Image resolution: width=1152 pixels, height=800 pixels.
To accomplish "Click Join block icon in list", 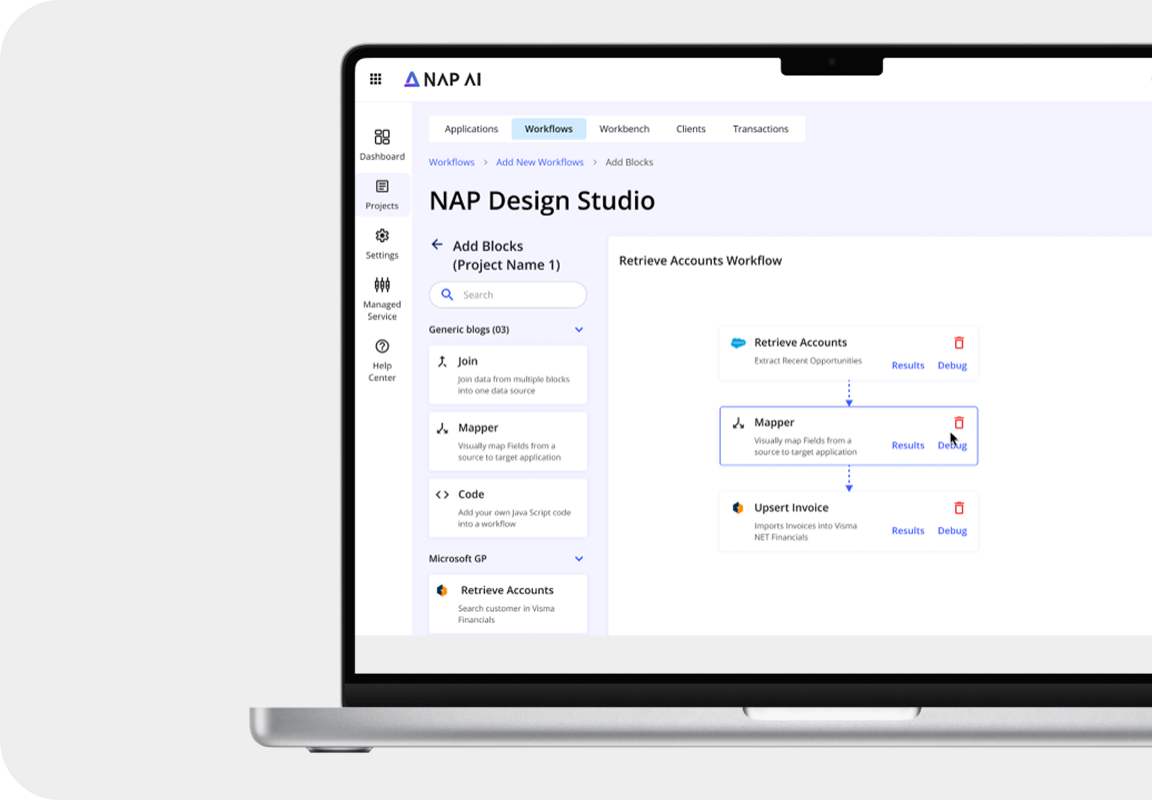I will [x=442, y=361].
